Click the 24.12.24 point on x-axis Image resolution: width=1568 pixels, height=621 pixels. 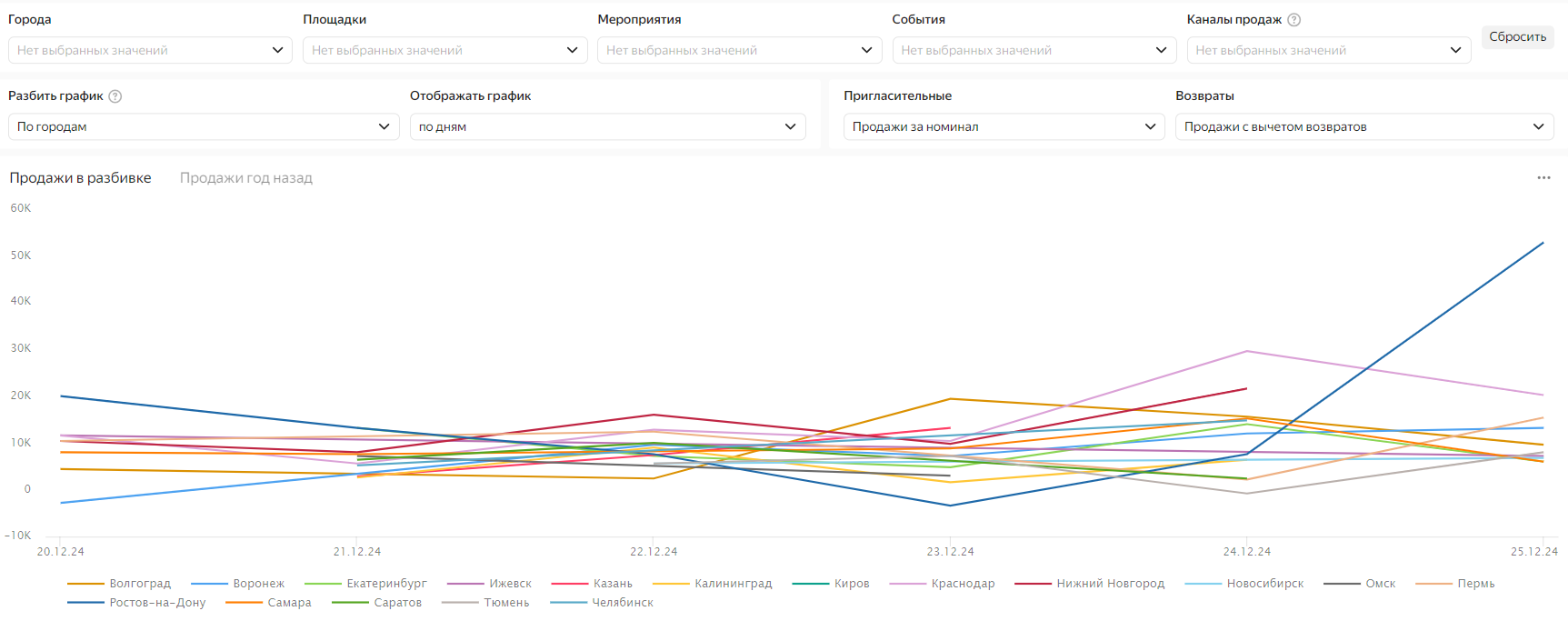tap(1246, 552)
